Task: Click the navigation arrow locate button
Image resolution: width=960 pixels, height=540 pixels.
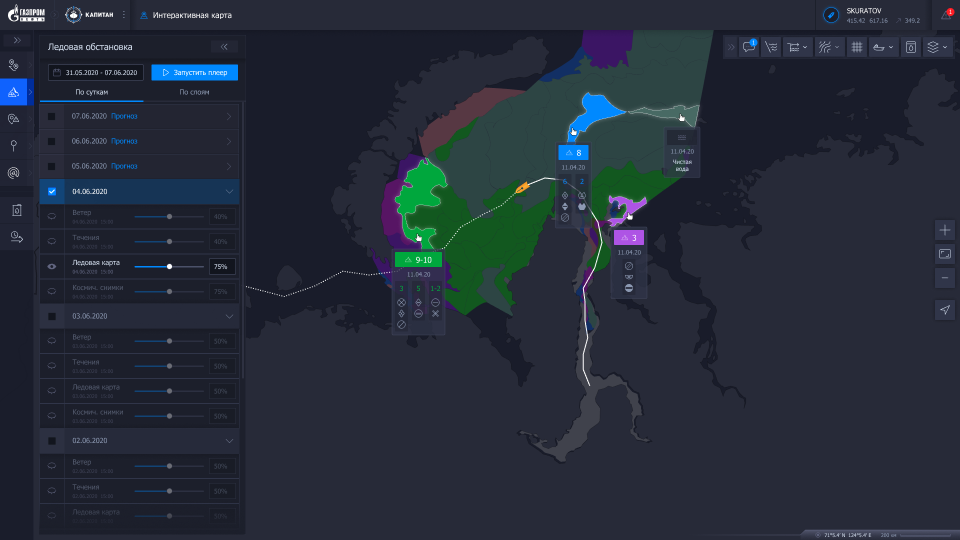Action: [945, 310]
